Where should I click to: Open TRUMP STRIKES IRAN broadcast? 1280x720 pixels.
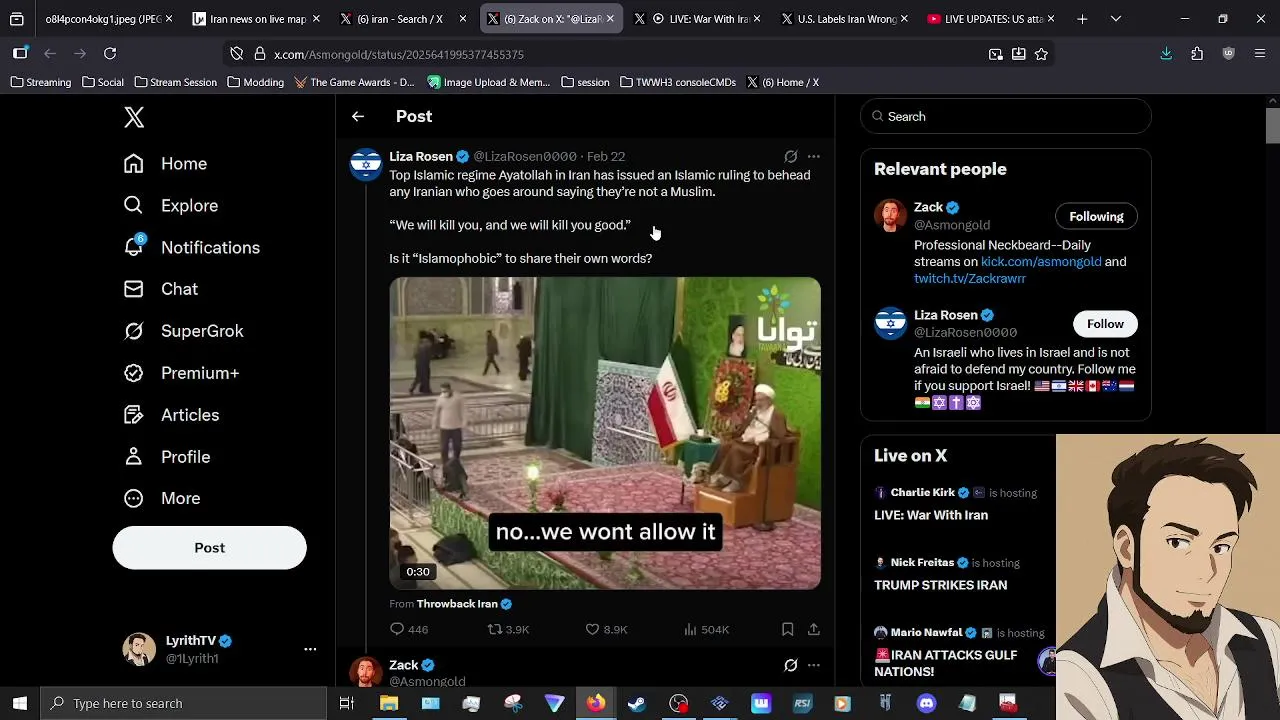[941, 585]
